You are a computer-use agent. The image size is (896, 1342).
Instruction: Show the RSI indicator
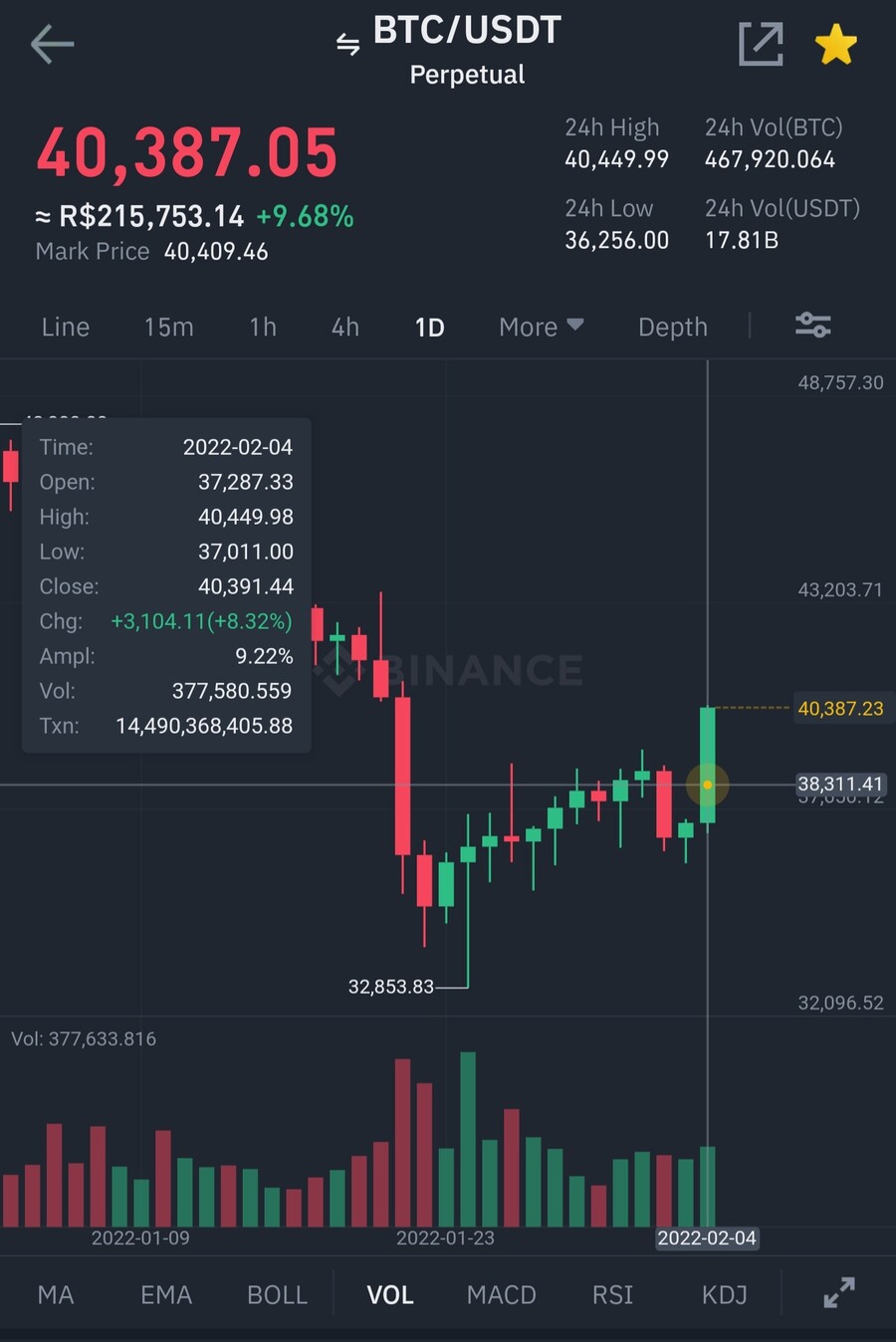click(x=612, y=1294)
